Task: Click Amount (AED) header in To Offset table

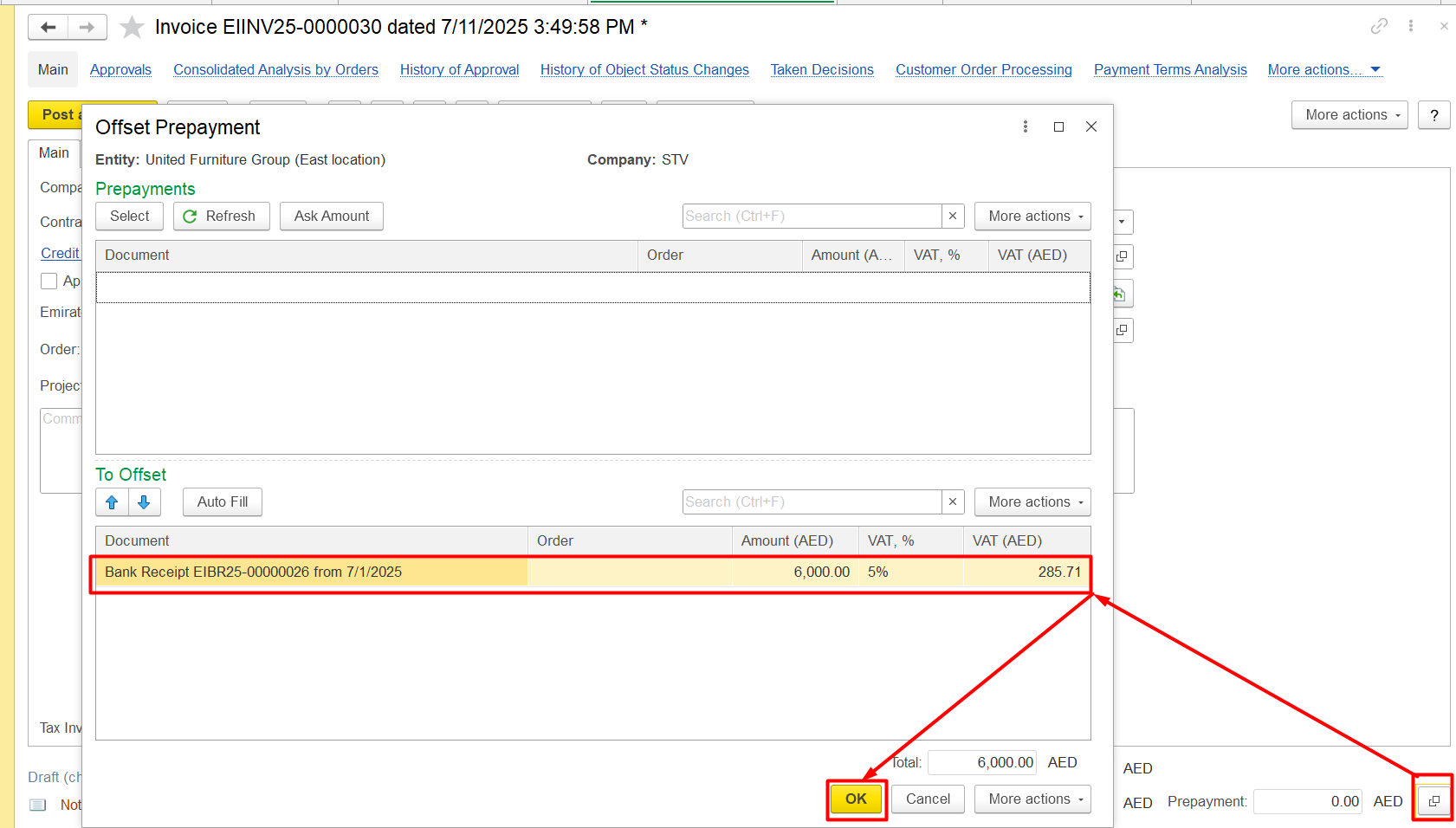Action: (x=795, y=540)
